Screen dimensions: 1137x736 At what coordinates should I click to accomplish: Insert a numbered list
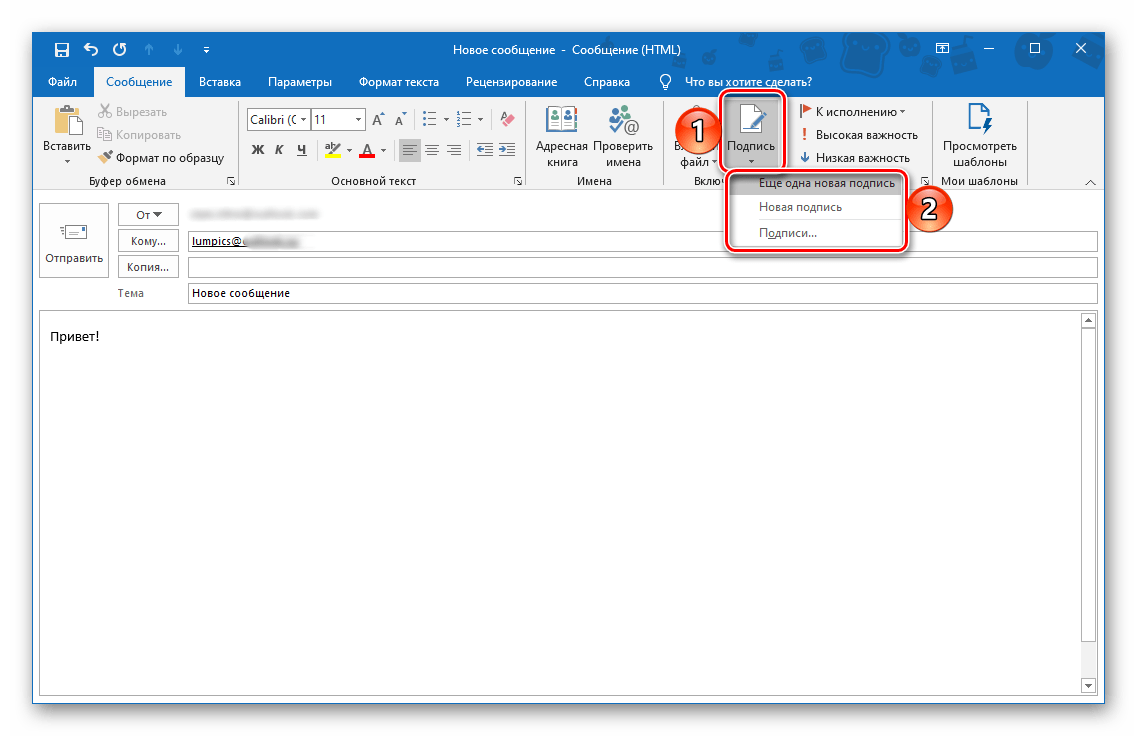coord(464,120)
